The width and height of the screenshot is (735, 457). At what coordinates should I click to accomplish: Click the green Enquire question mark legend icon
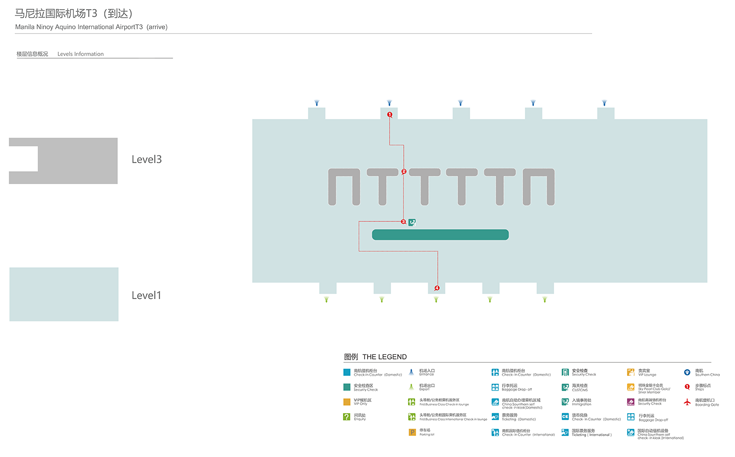347,417
